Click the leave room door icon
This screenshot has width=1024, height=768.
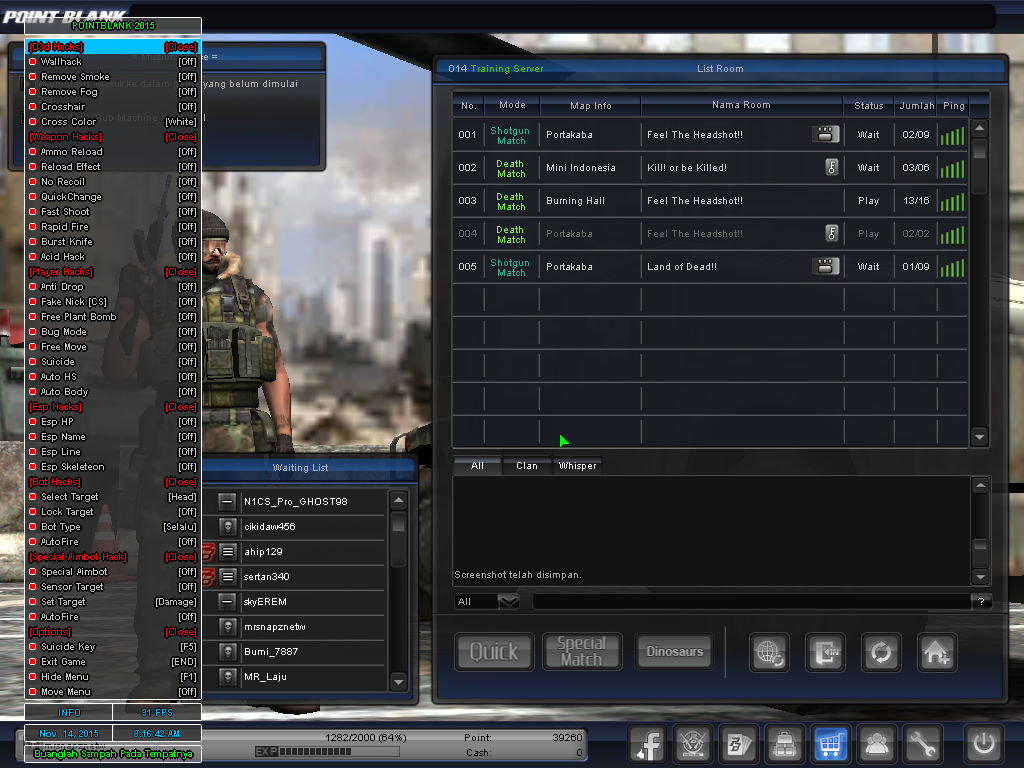coord(825,652)
